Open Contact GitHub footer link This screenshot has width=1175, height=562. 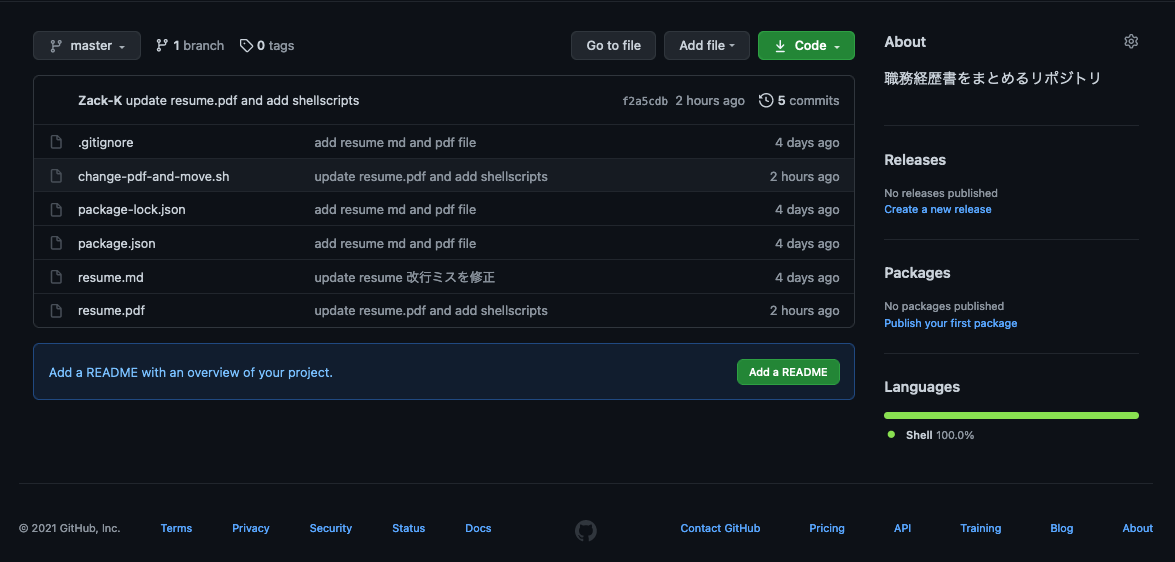720,528
